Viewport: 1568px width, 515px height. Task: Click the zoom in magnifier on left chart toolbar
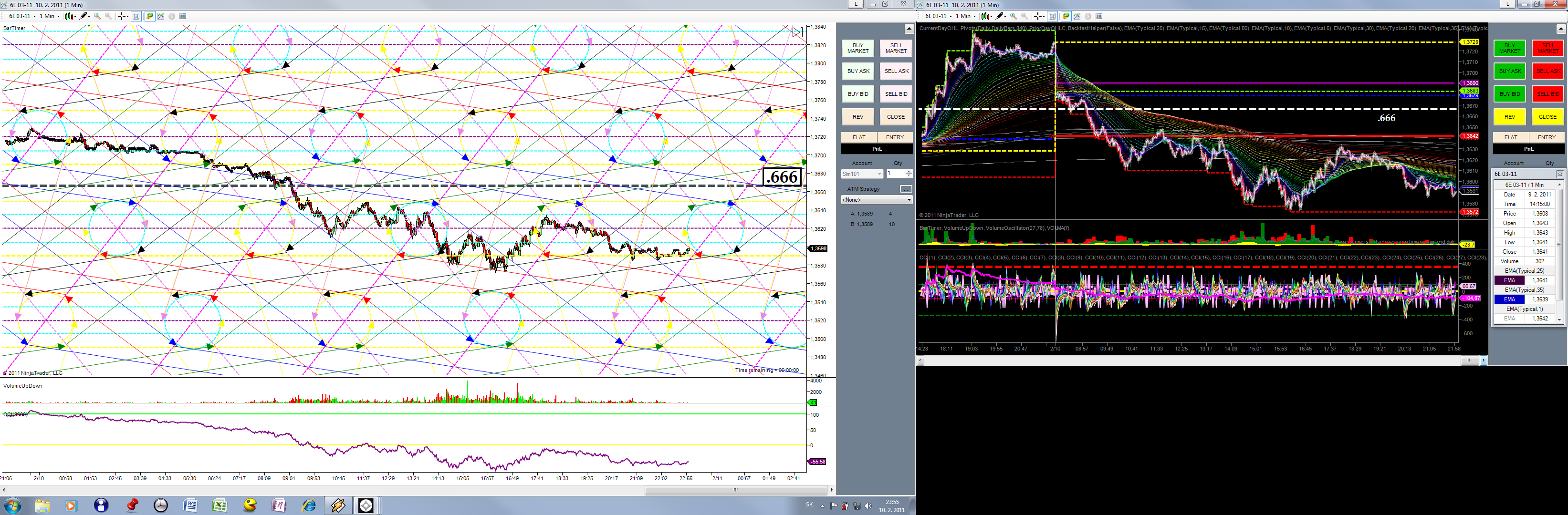97,16
